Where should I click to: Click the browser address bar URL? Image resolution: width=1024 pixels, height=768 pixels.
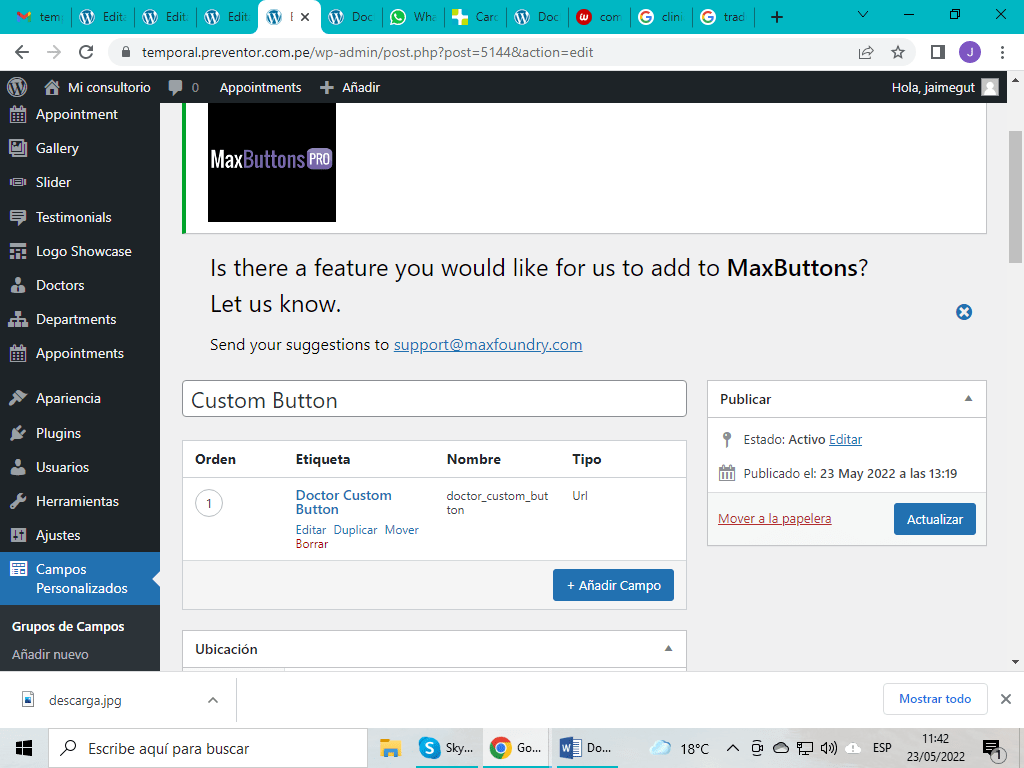pyautogui.click(x=367, y=52)
